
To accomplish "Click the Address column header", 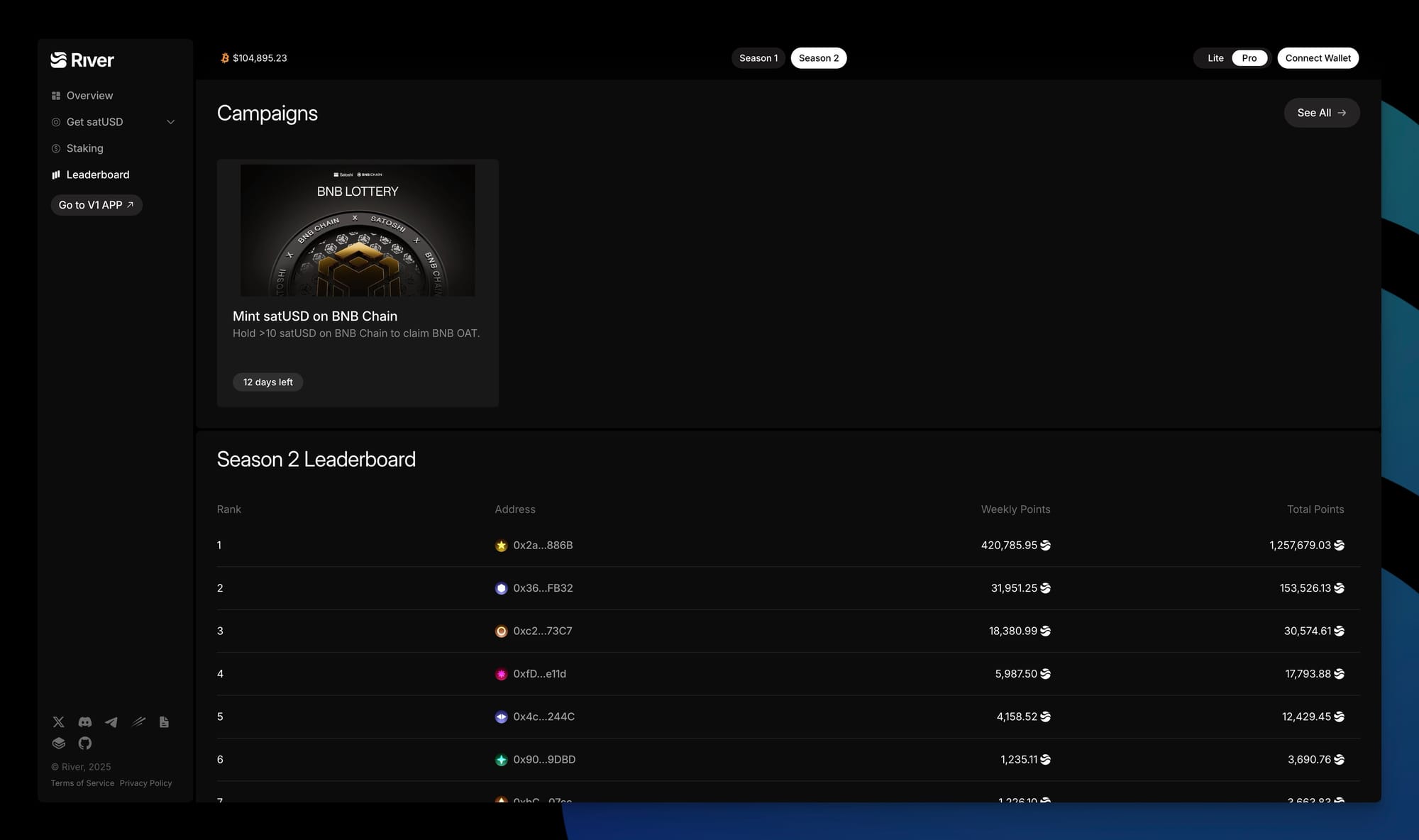I will coord(515,509).
